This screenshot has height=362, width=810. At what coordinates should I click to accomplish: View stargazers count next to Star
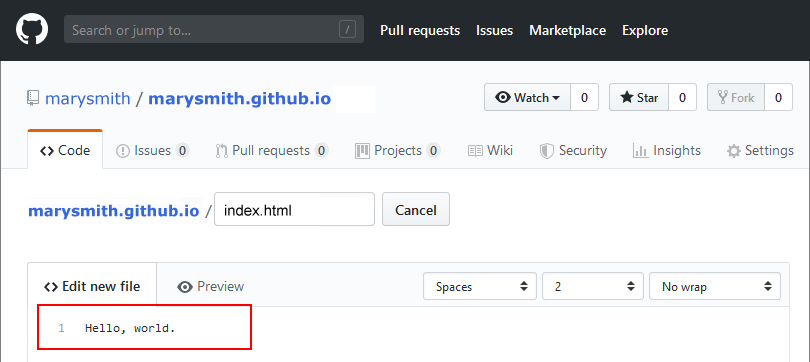click(682, 97)
